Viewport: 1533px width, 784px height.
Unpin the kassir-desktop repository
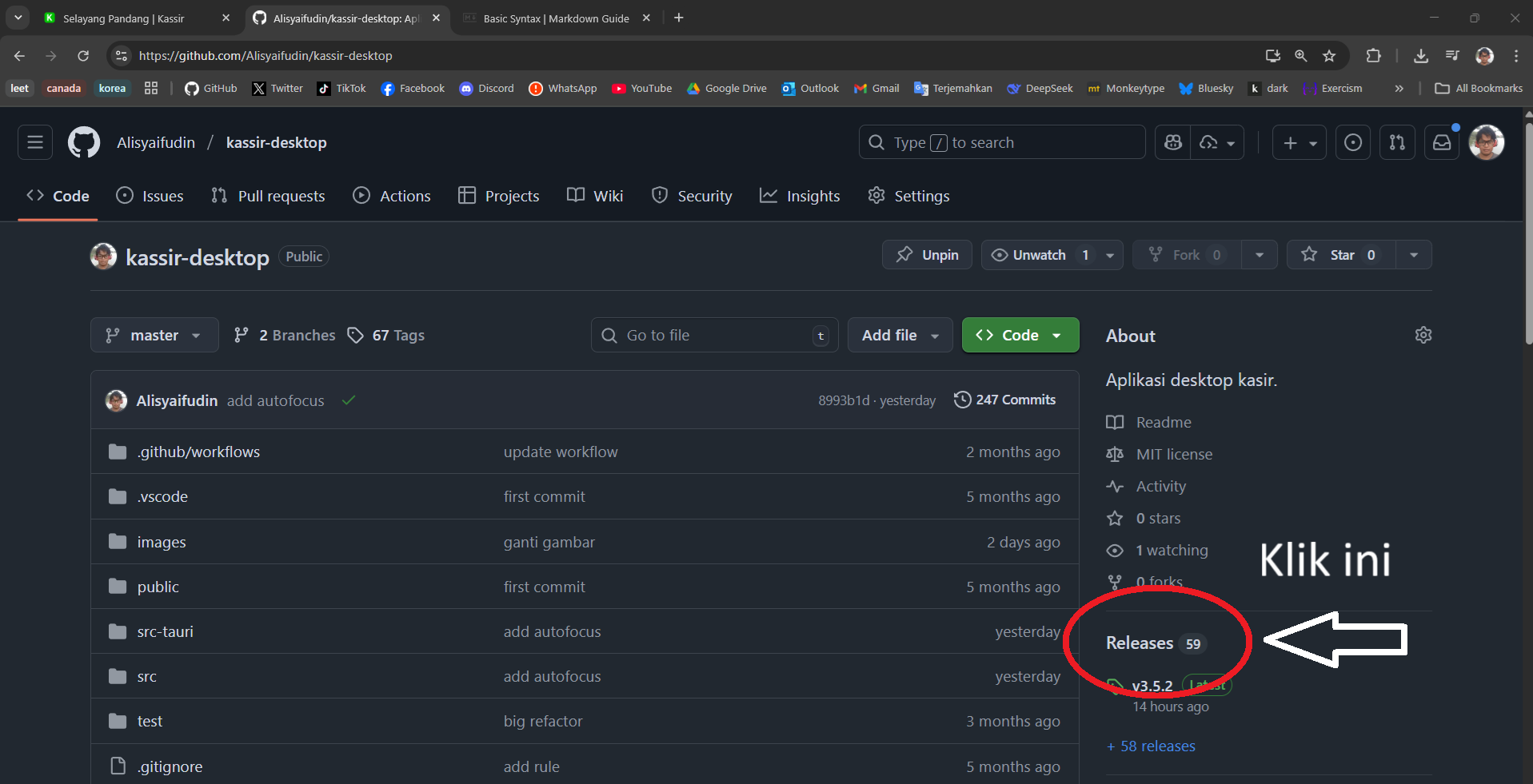pyautogui.click(x=927, y=255)
